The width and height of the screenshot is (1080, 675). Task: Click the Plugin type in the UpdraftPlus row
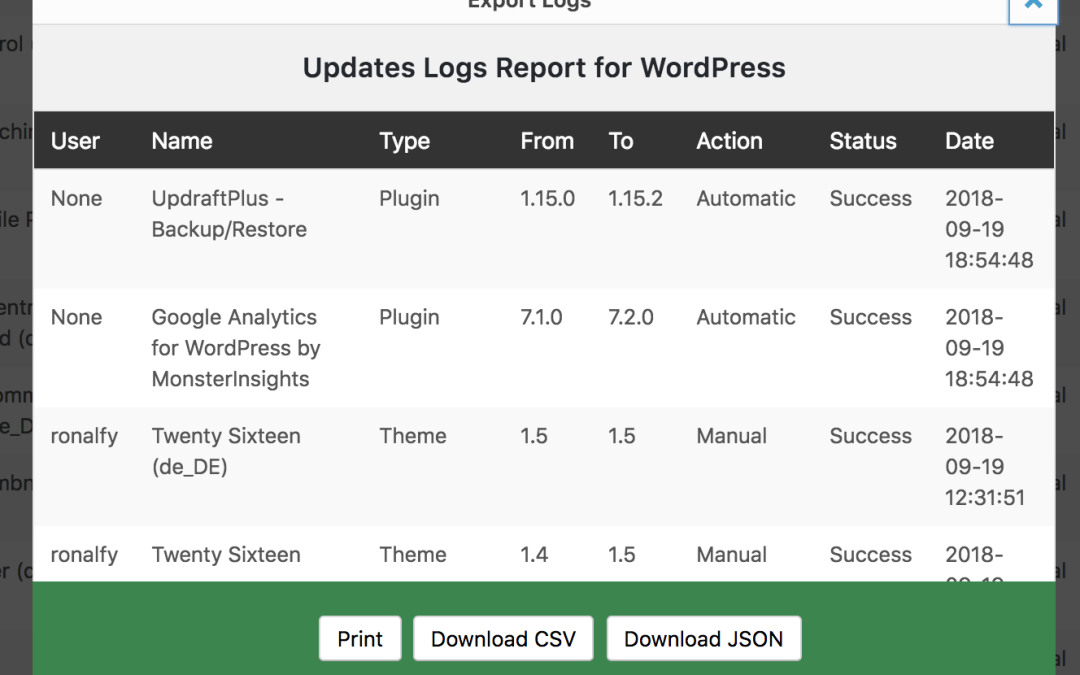click(409, 198)
